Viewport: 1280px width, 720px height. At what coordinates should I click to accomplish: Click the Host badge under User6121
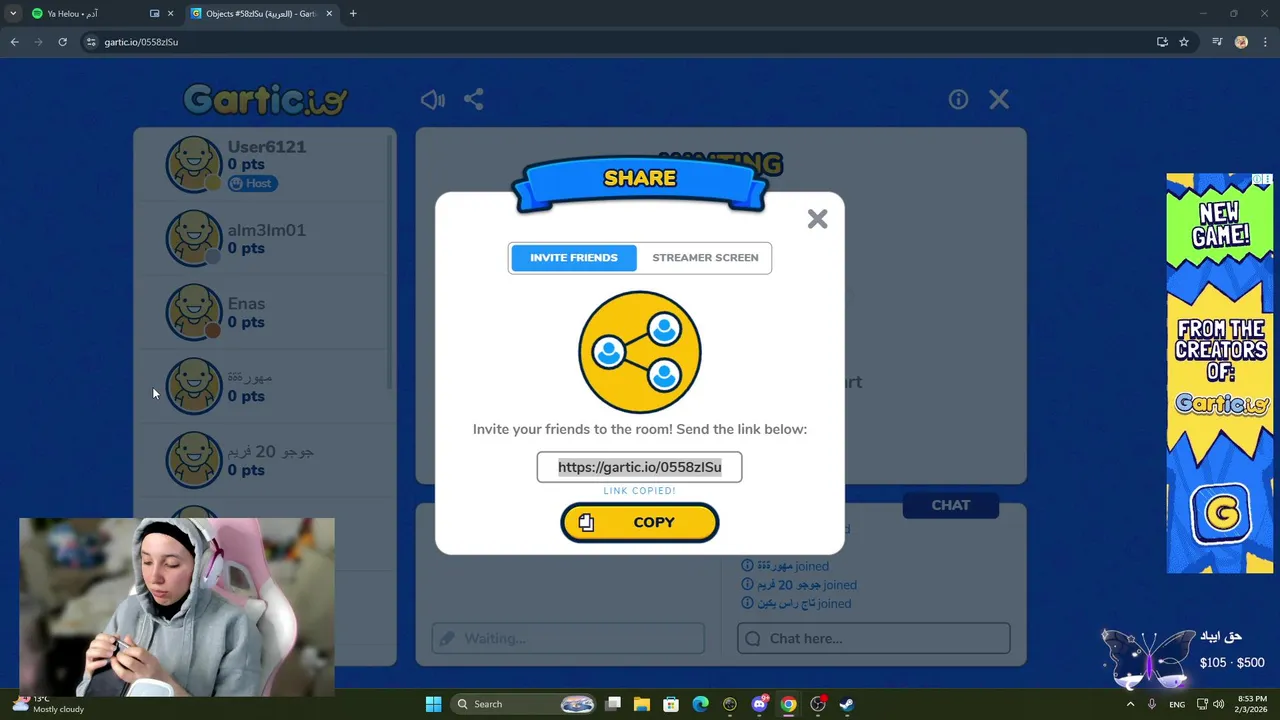pyautogui.click(x=252, y=183)
